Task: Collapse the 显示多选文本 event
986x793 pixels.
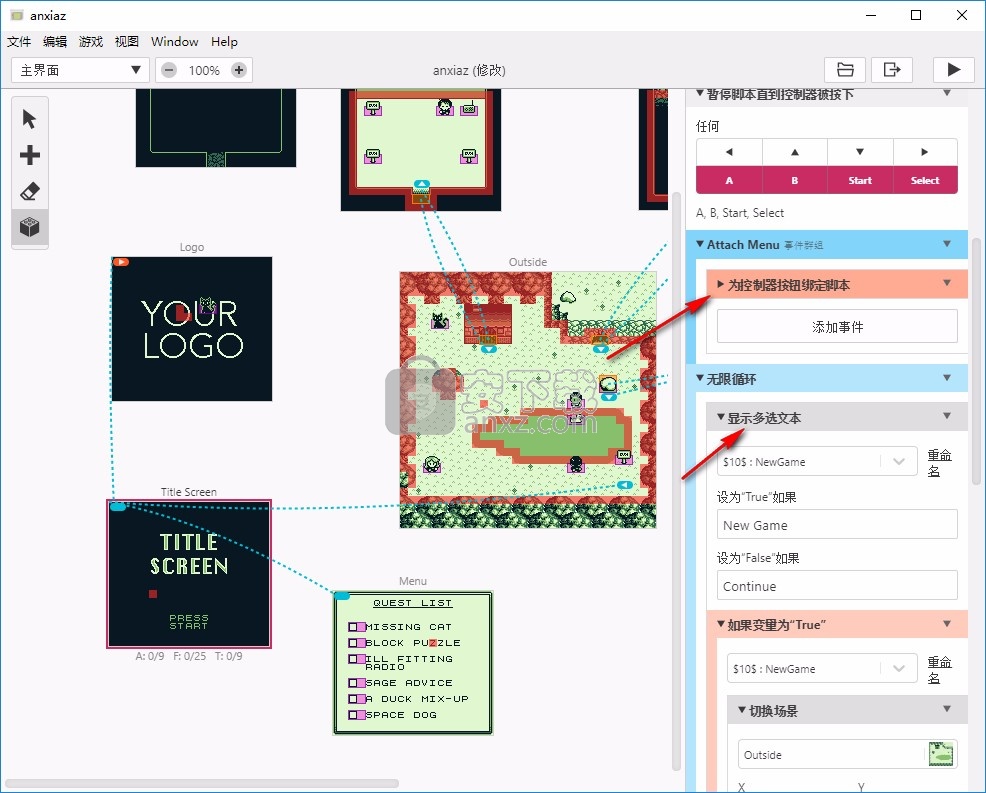Action: [721, 417]
